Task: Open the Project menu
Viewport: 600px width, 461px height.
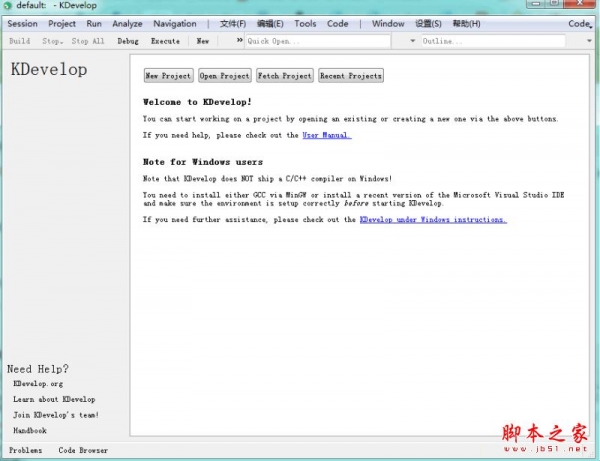Action: click(62, 24)
